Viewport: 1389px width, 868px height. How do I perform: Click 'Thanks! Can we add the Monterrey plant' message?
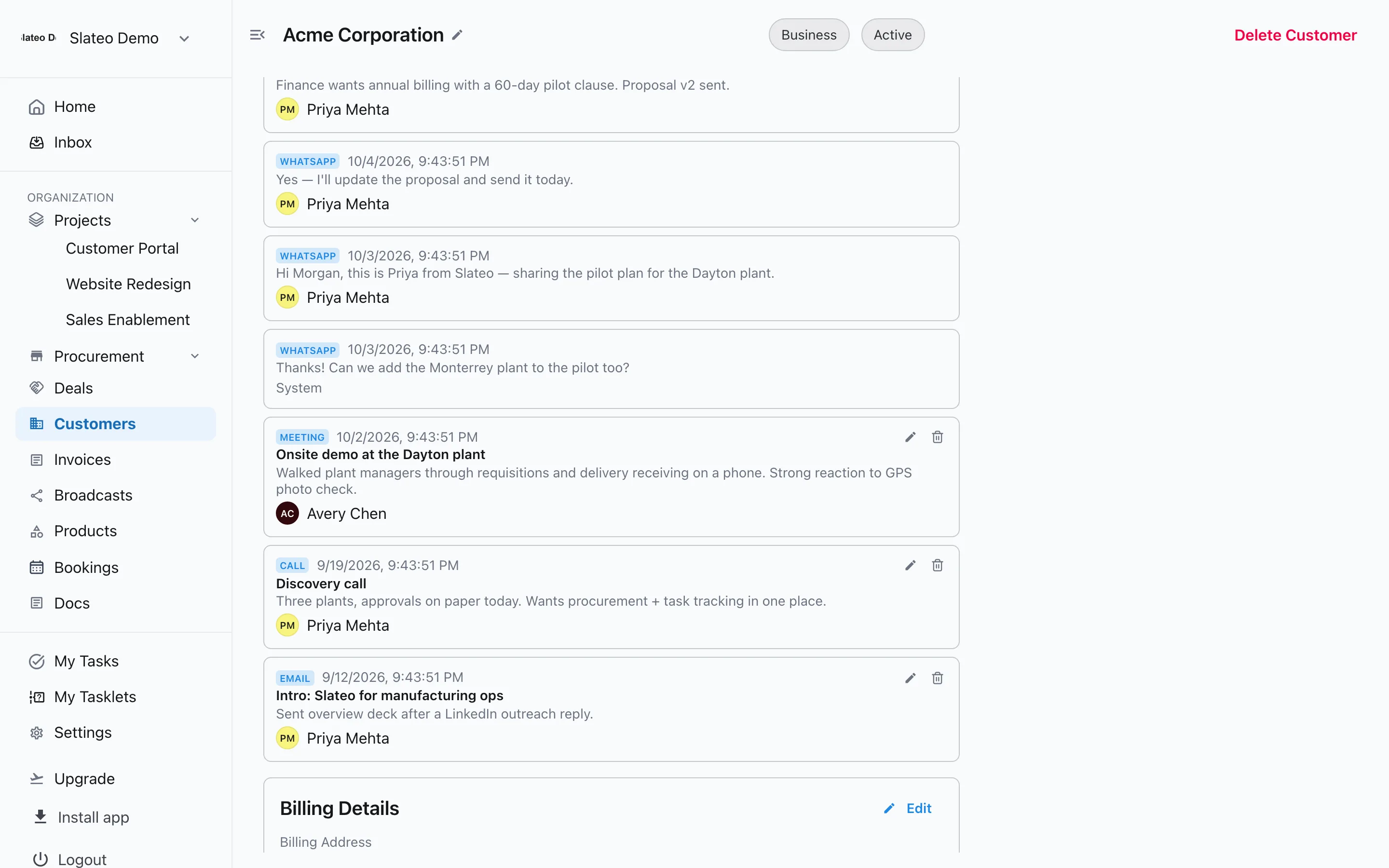click(x=452, y=368)
